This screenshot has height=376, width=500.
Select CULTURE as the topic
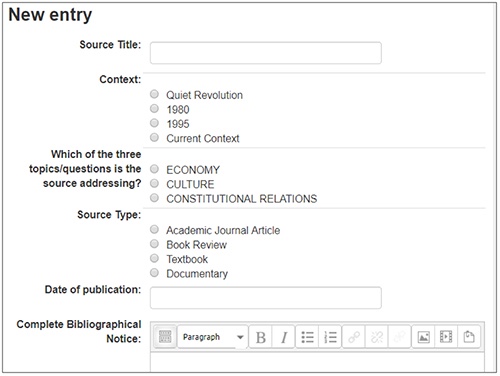pyautogui.click(x=154, y=183)
